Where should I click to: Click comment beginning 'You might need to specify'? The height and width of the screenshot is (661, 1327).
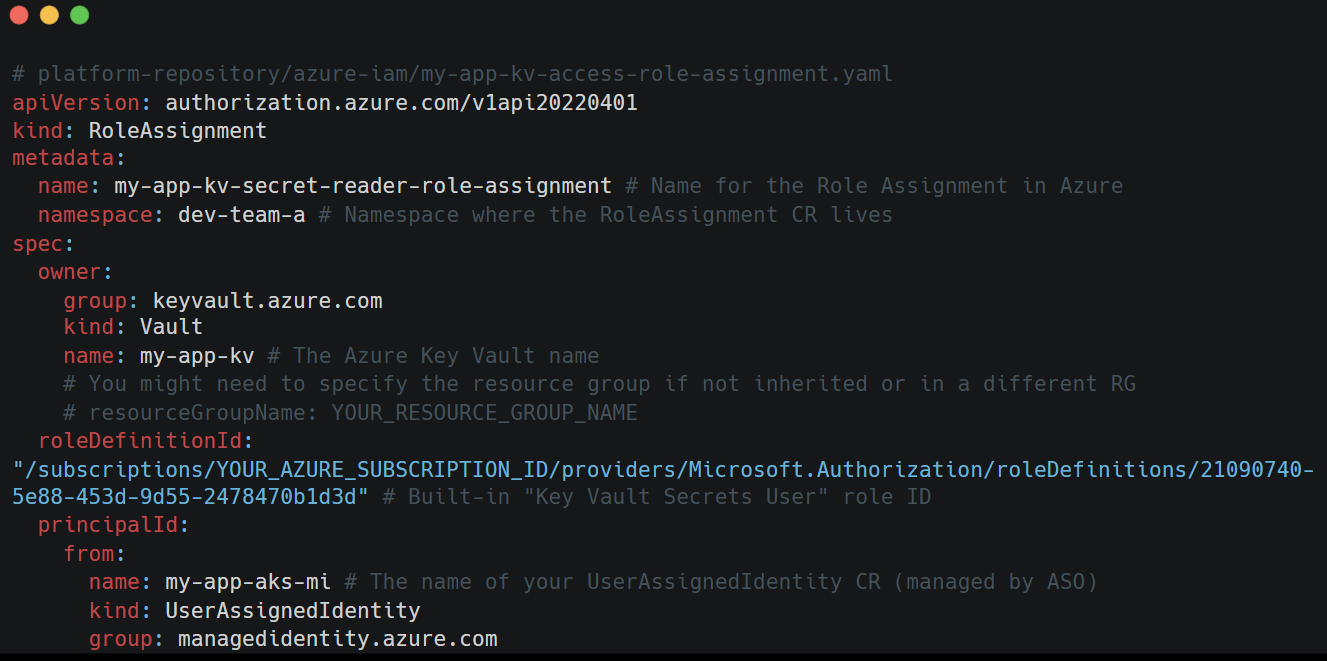pos(600,384)
